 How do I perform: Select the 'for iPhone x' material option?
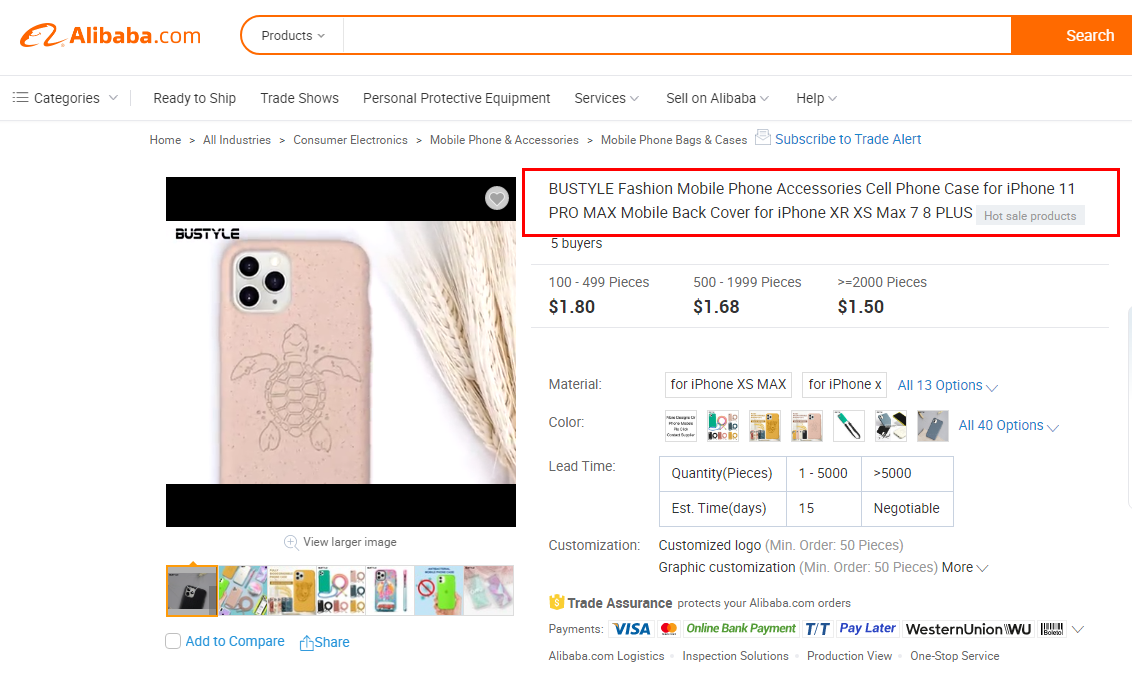(x=845, y=385)
